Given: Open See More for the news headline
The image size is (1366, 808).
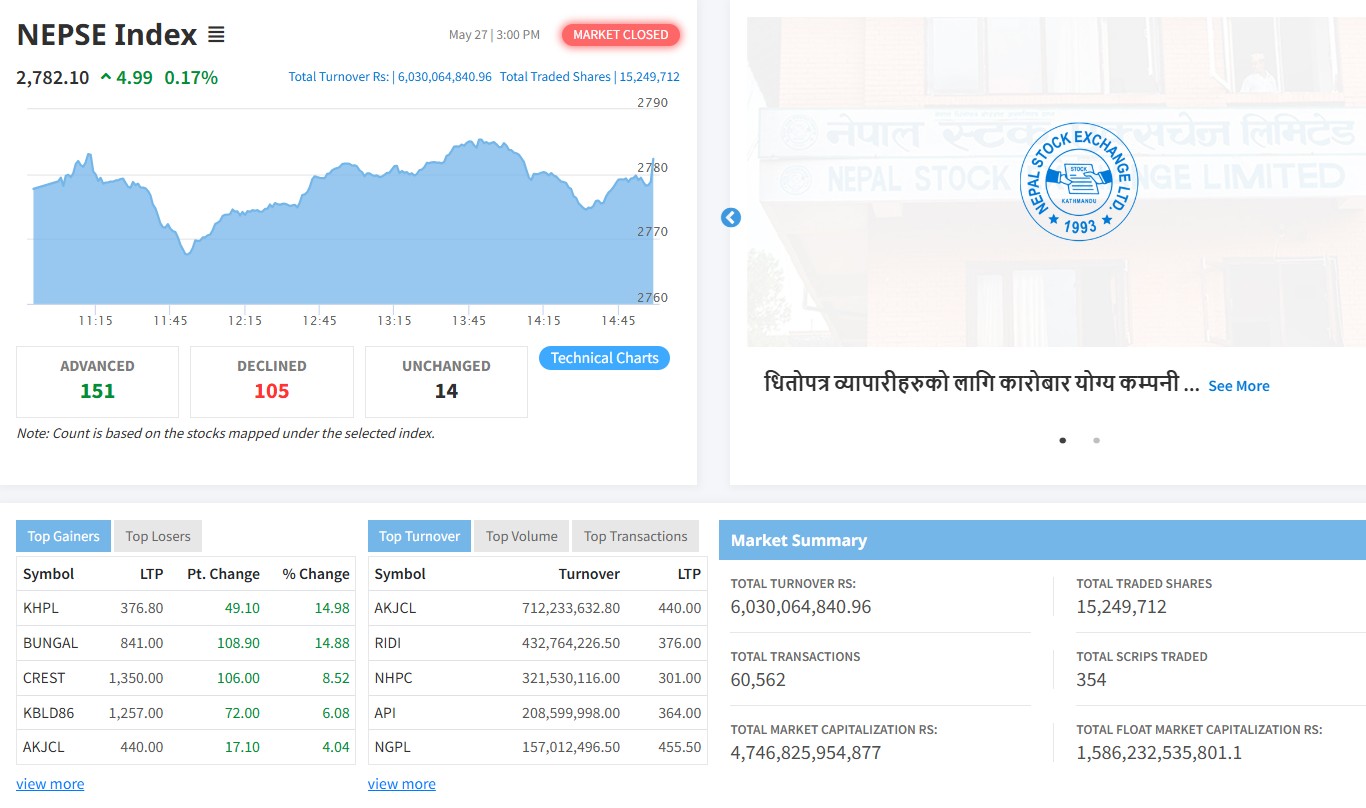Looking at the screenshot, I should pos(1239,386).
